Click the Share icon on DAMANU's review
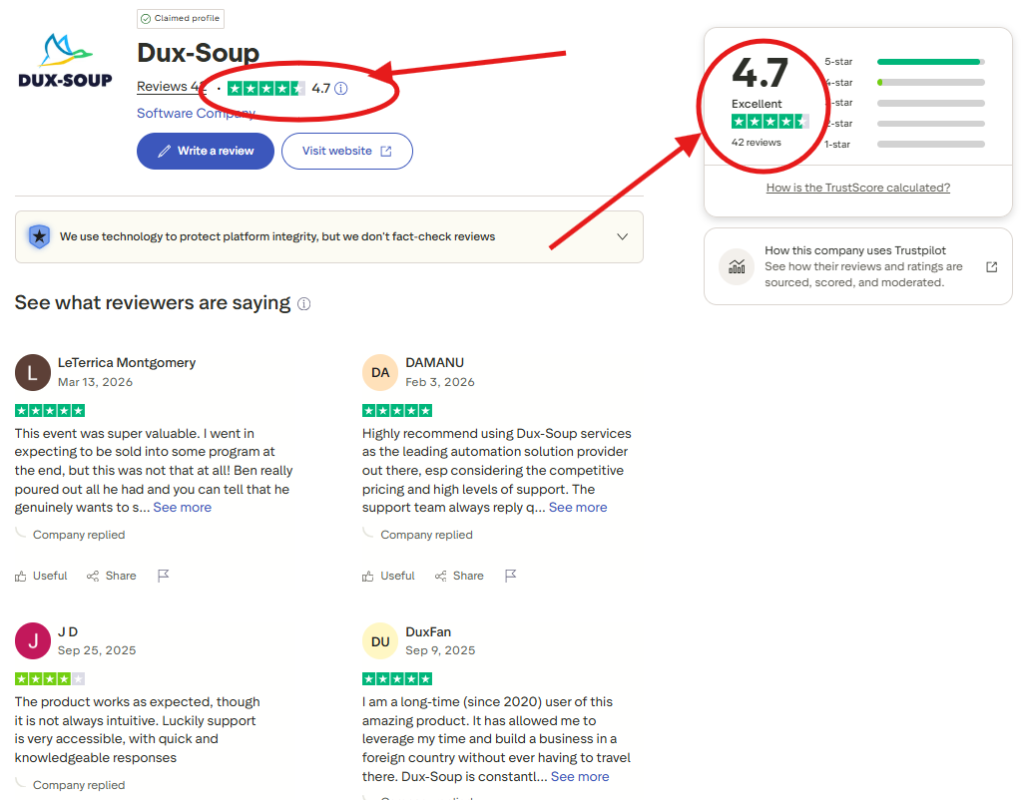1024x800 pixels. [x=441, y=576]
